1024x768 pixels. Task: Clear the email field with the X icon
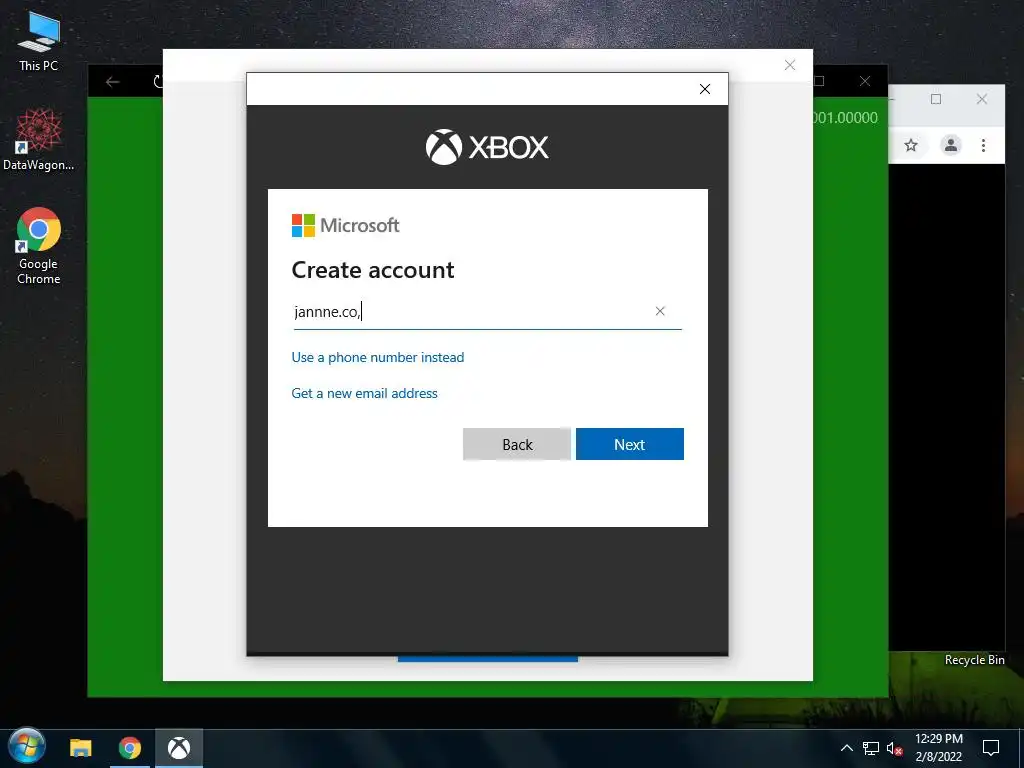pyautogui.click(x=660, y=312)
